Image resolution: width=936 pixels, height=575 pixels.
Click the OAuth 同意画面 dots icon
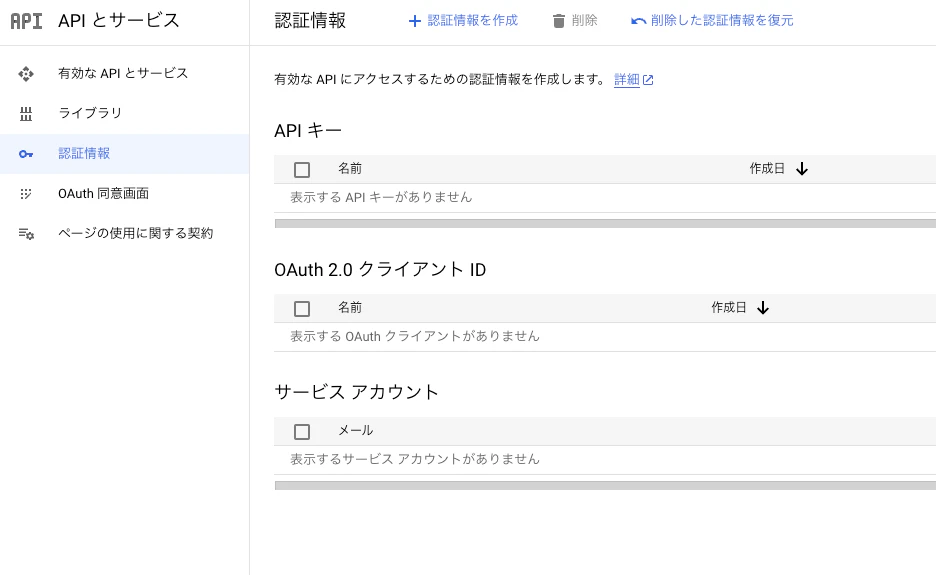(x=26, y=194)
